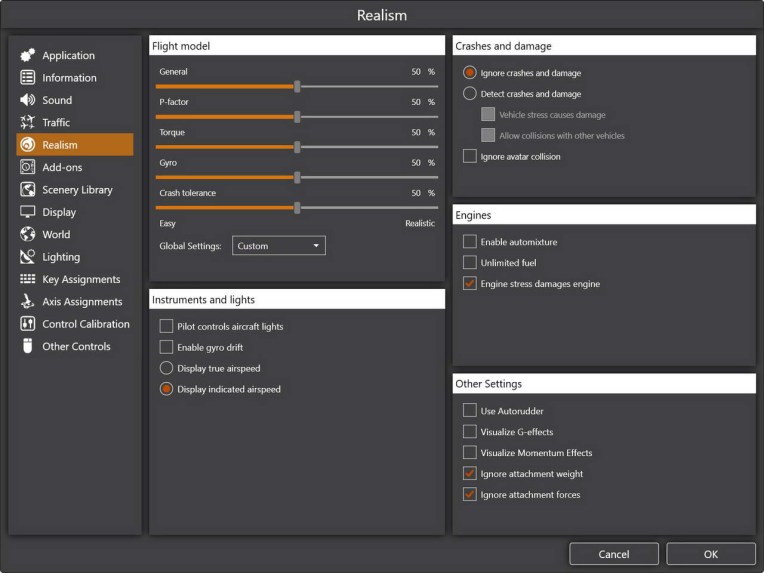Click the Lighting icon in sidebar
The width and height of the screenshot is (764, 573).
pos(28,257)
